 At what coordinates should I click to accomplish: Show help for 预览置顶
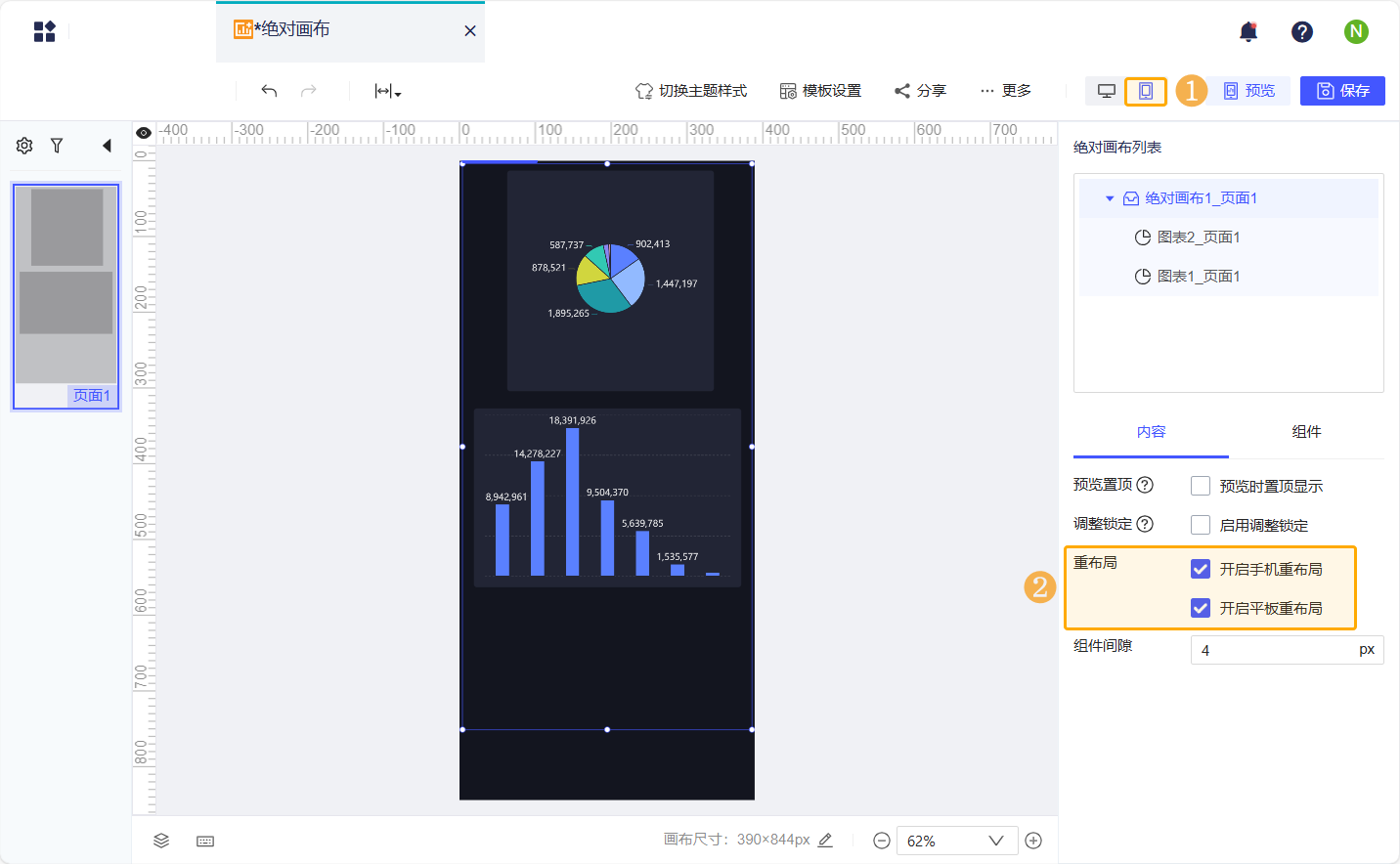pos(1145,485)
